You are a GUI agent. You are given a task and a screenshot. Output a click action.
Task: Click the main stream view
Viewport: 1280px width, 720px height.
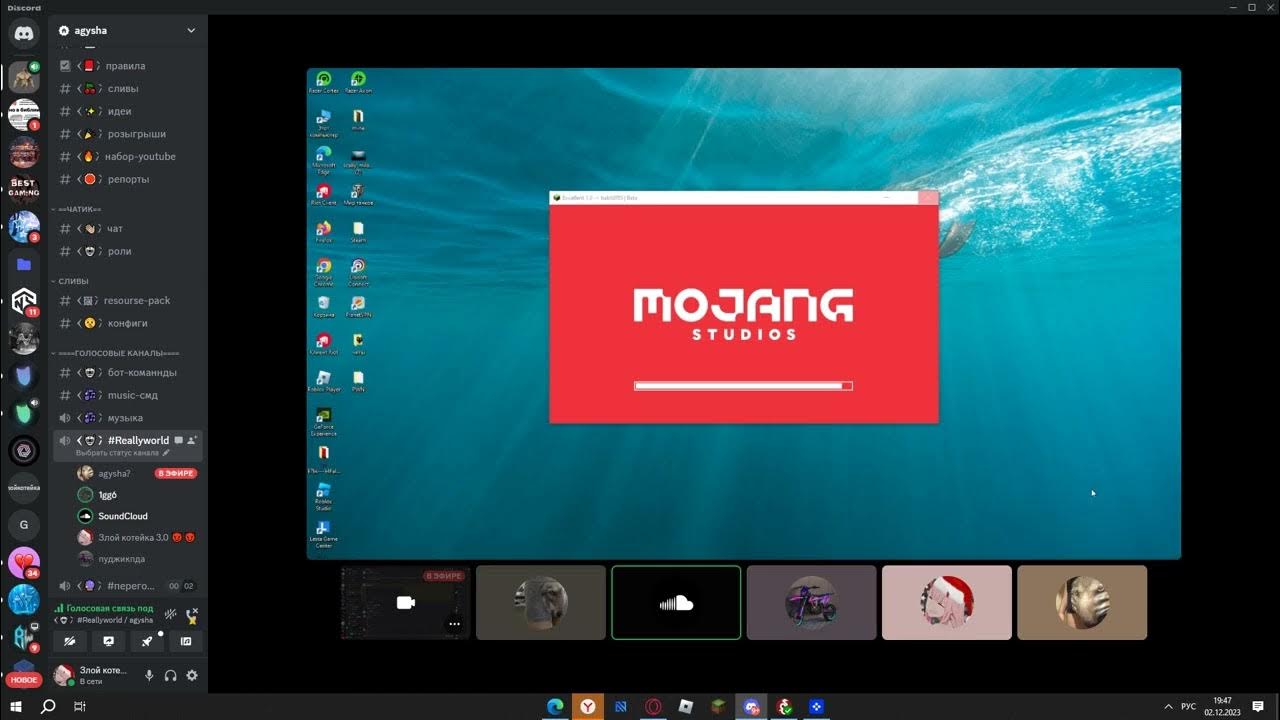pos(743,313)
